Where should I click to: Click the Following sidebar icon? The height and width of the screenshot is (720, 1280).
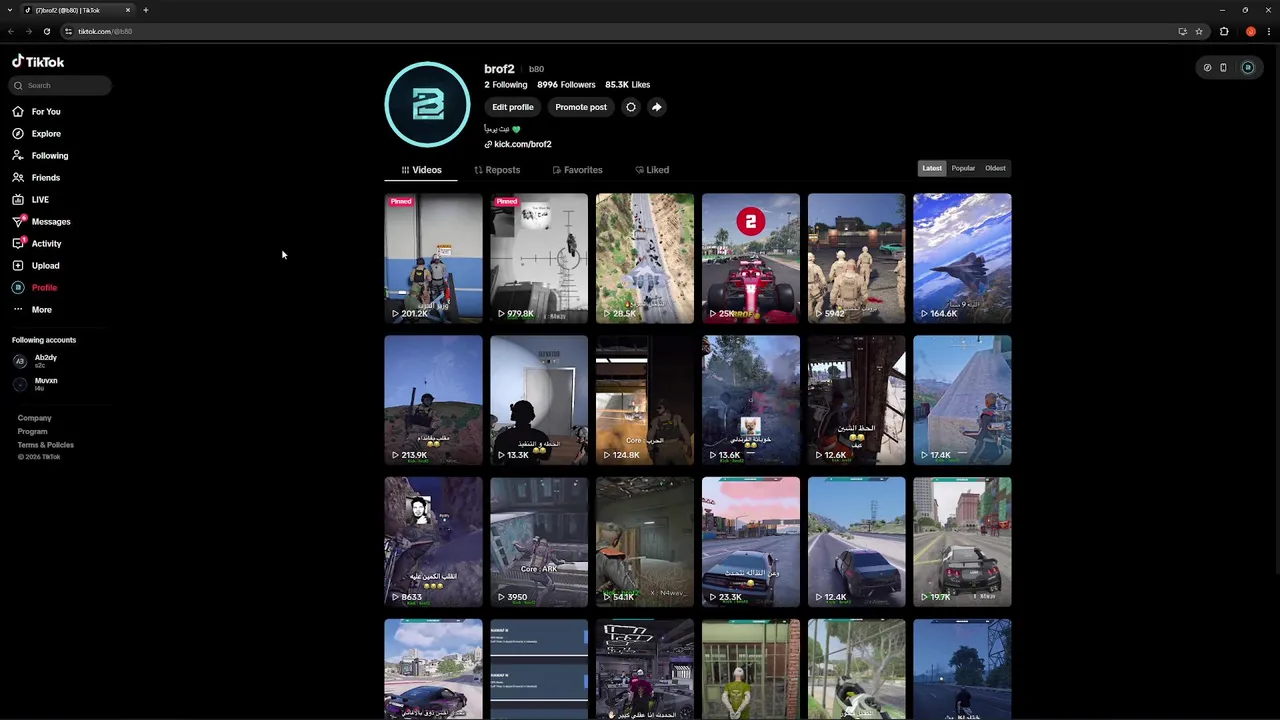point(18,155)
